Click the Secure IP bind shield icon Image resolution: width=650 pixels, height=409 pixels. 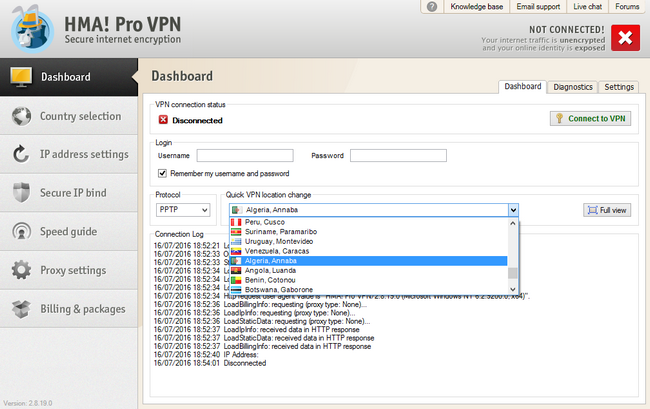21,193
